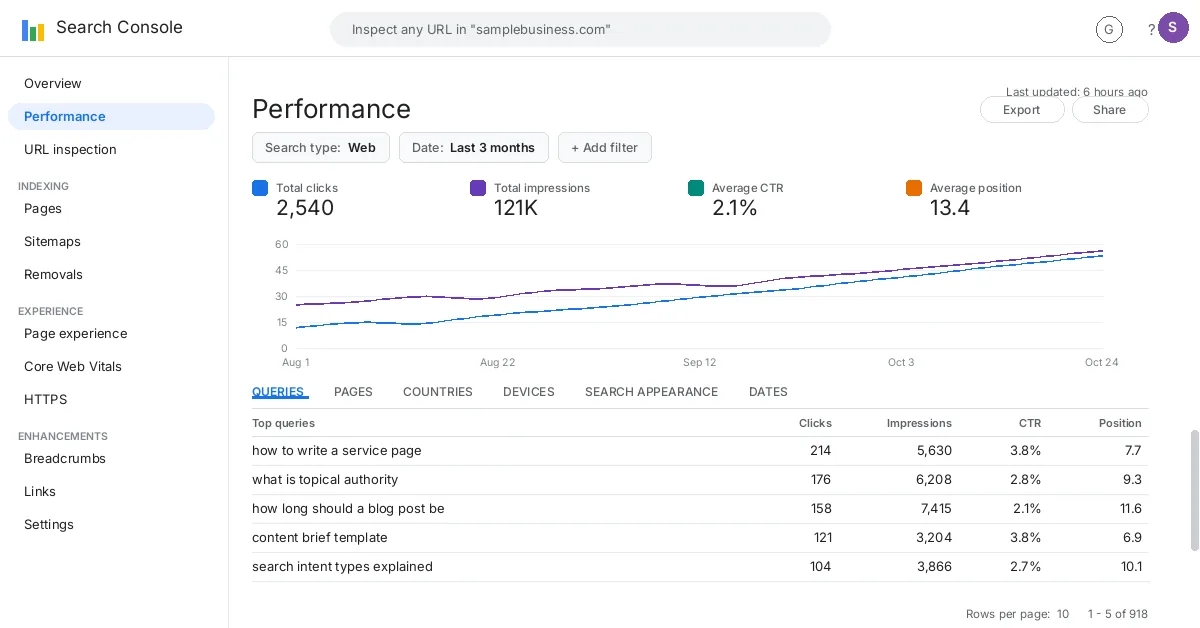
Task: Sort table by Position column header
Action: [x=1120, y=423]
